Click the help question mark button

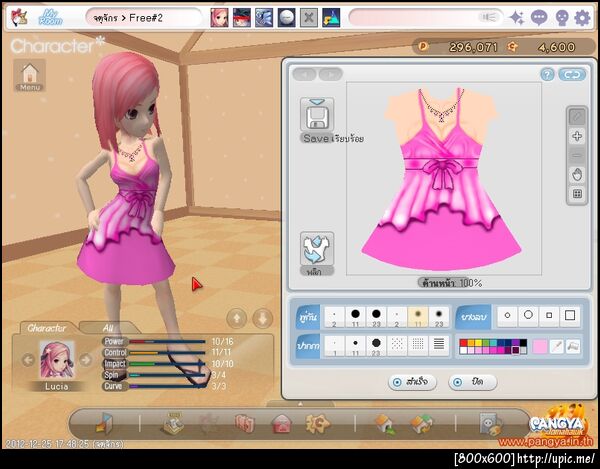pos(547,75)
